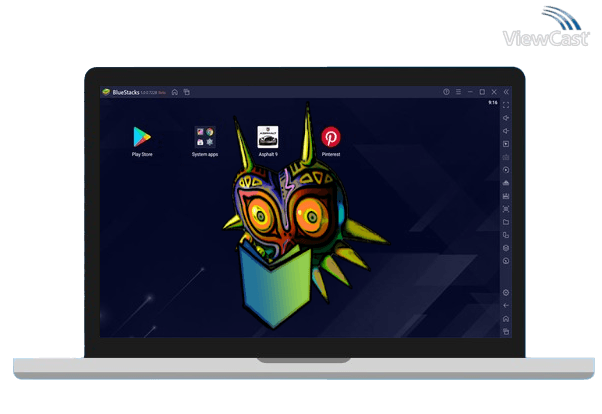Viewport: 602px width, 414px height.
Task: Click the Android home icon in sidebar
Action: 506,319
